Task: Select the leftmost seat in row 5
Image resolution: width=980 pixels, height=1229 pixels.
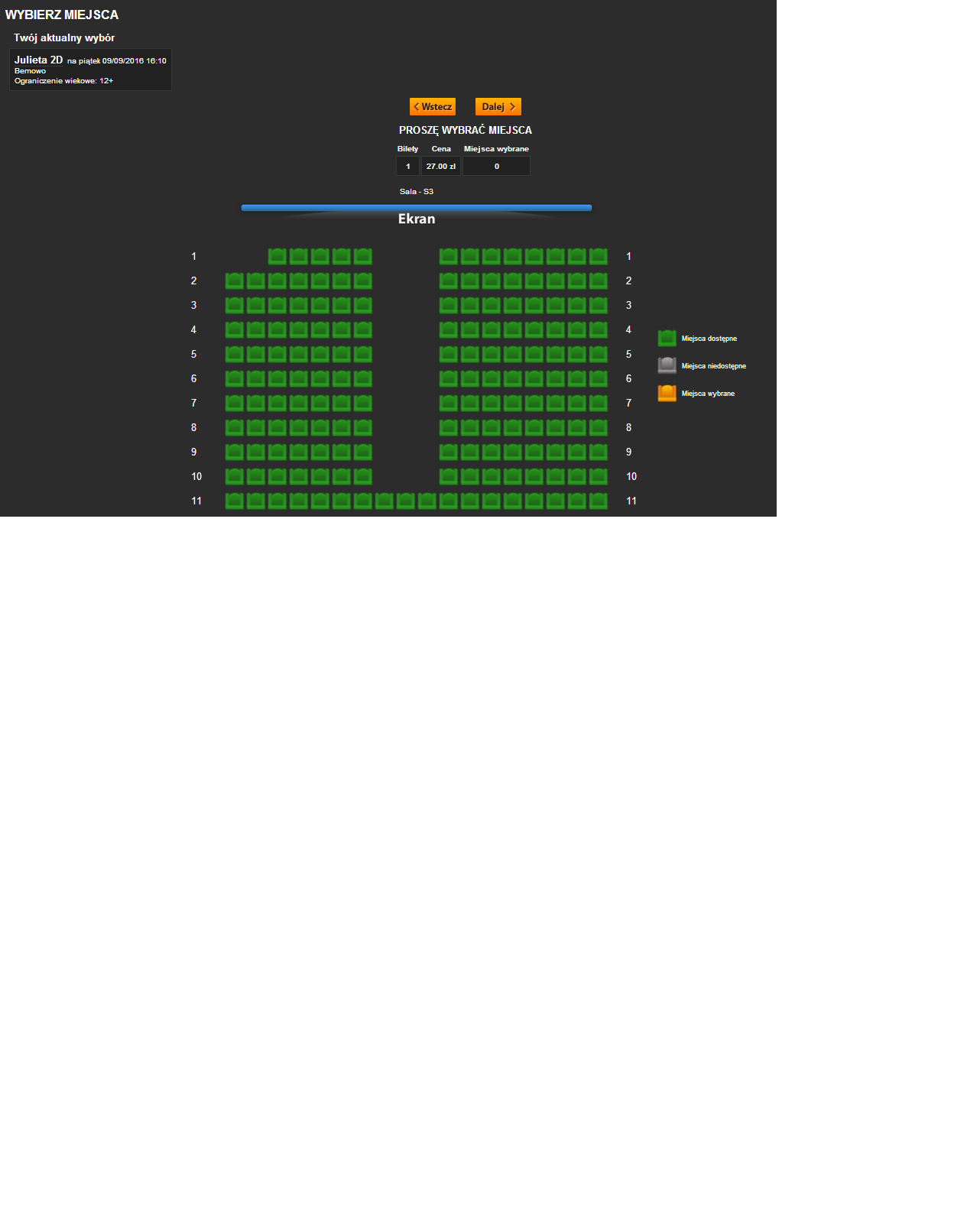Action: pyautogui.click(x=235, y=355)
